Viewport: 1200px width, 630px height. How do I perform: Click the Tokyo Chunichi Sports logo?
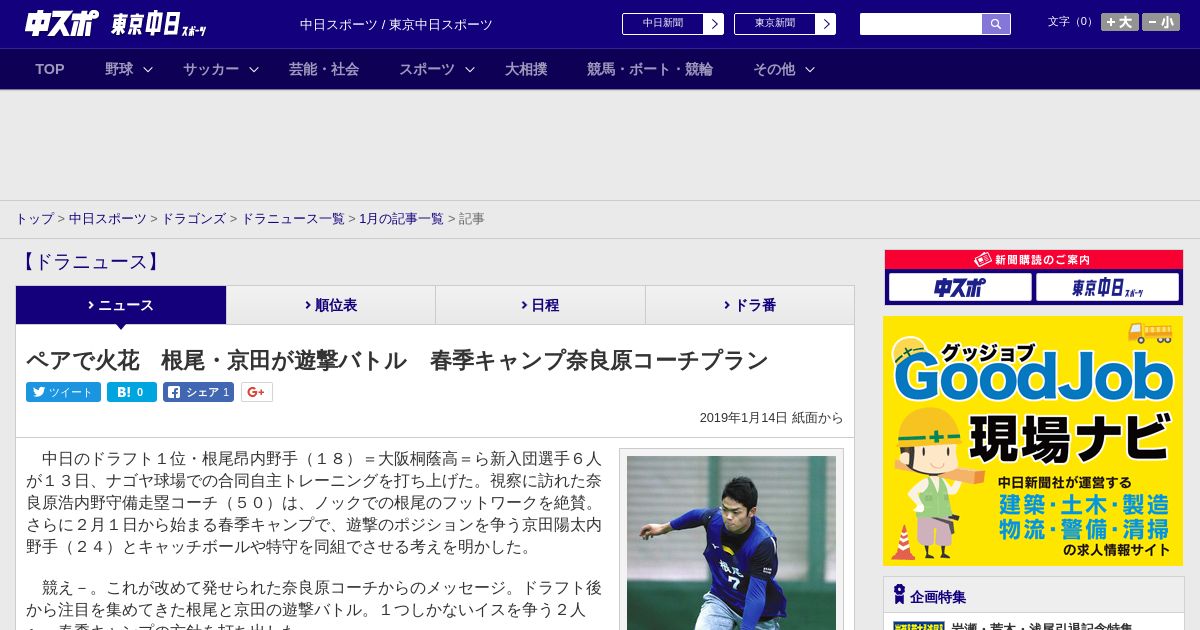coord(159,24)
